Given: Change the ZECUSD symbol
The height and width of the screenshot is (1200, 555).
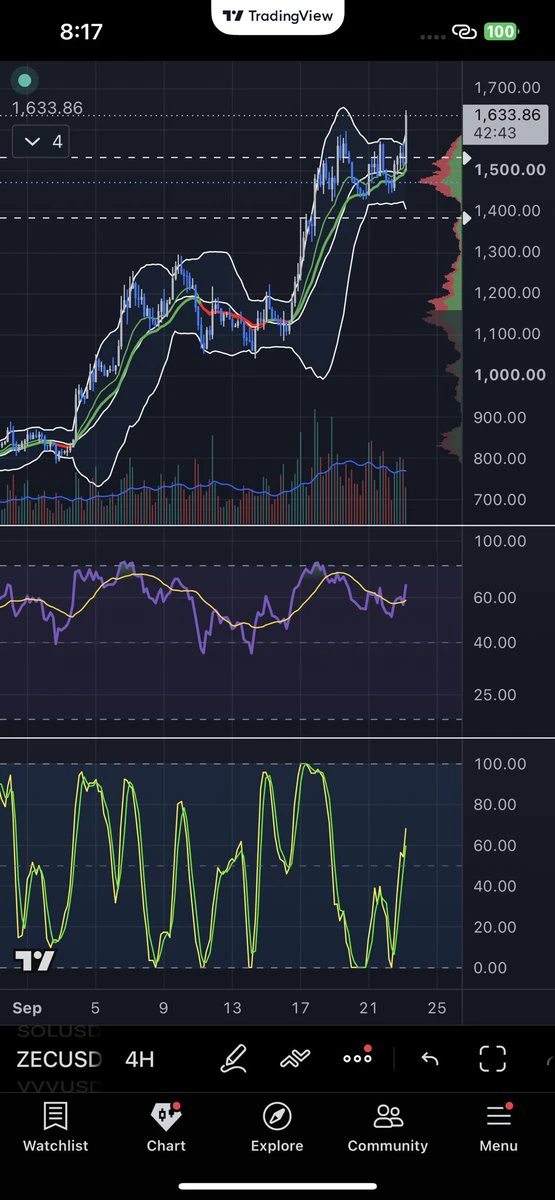Looking at the screenshot, I should (59, 1059).
